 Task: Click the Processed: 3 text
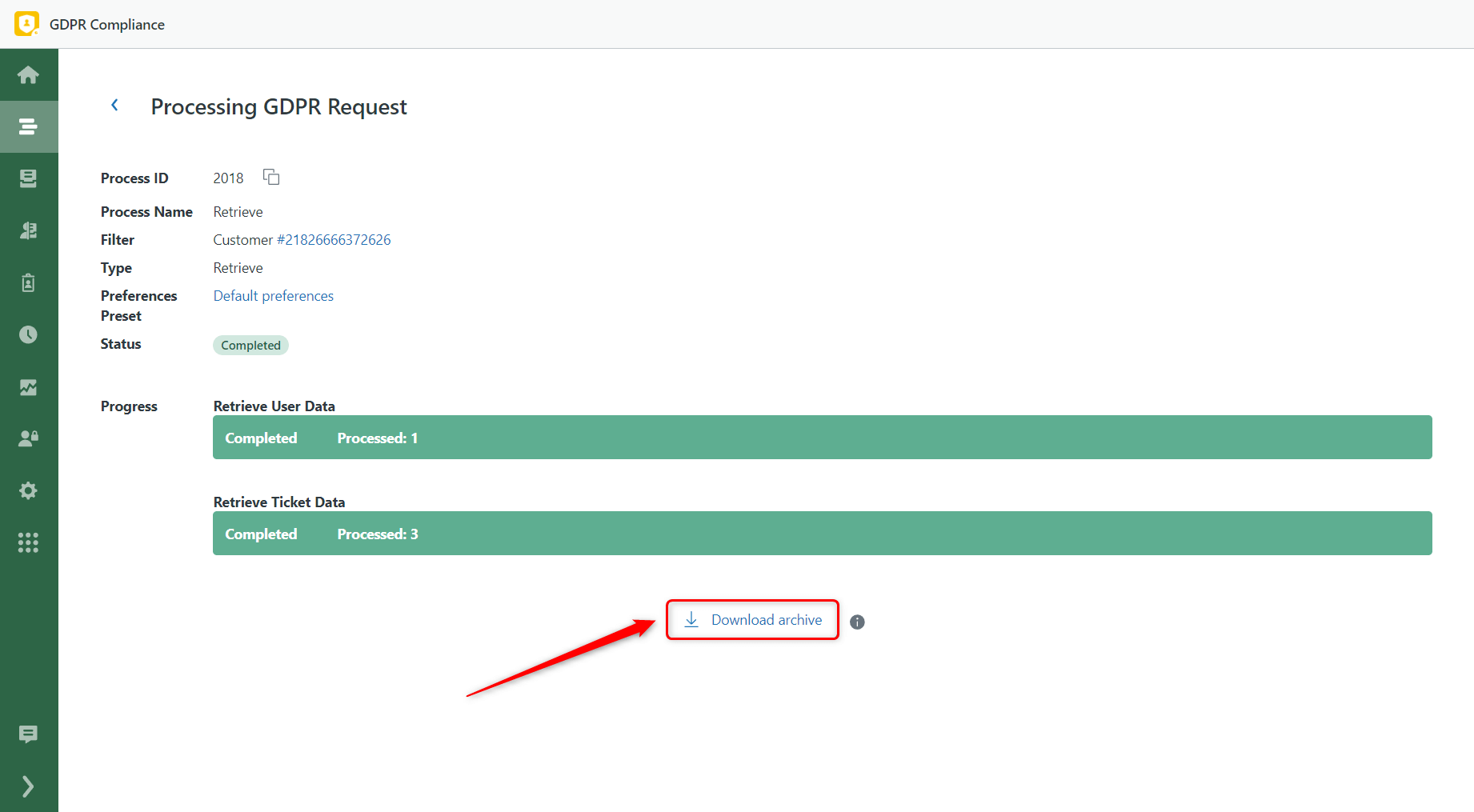[378, 534]
